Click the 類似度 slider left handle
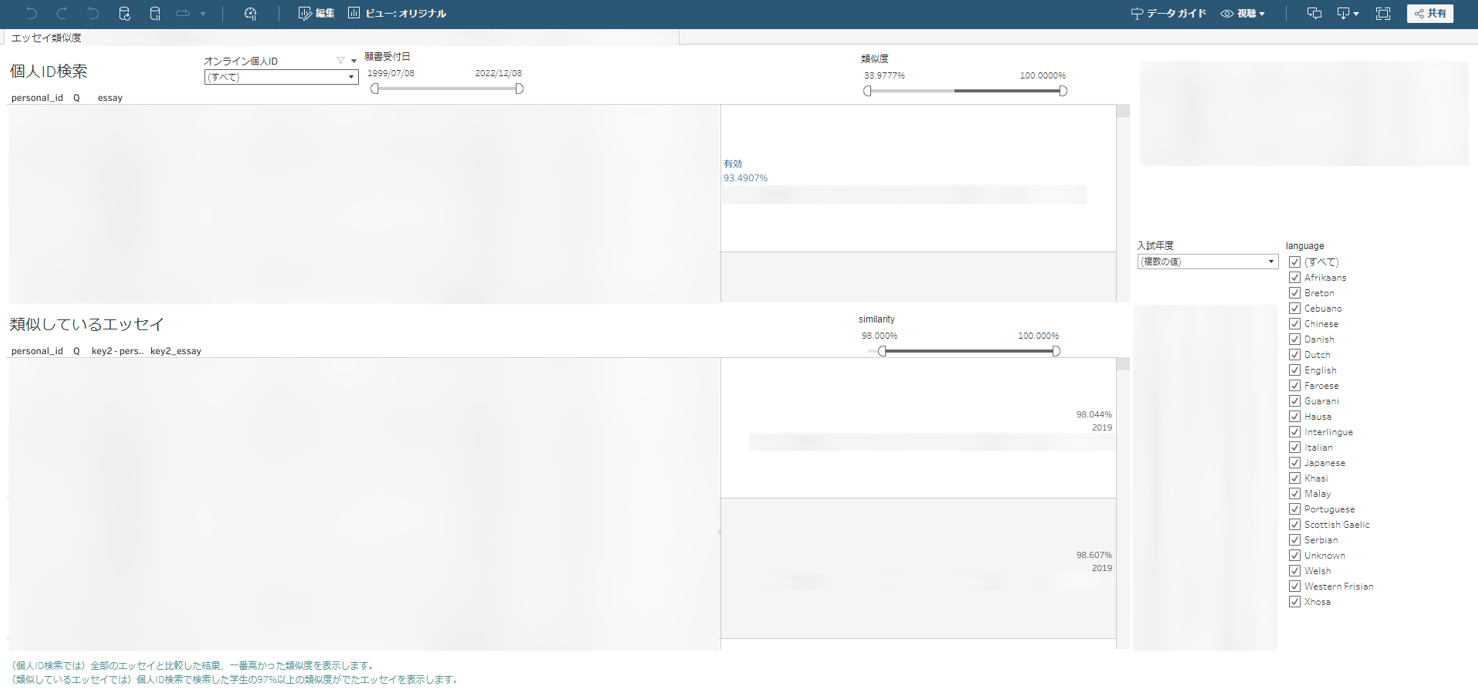The width and height of the screenshot is (1478, 696). tap(868, 91)
